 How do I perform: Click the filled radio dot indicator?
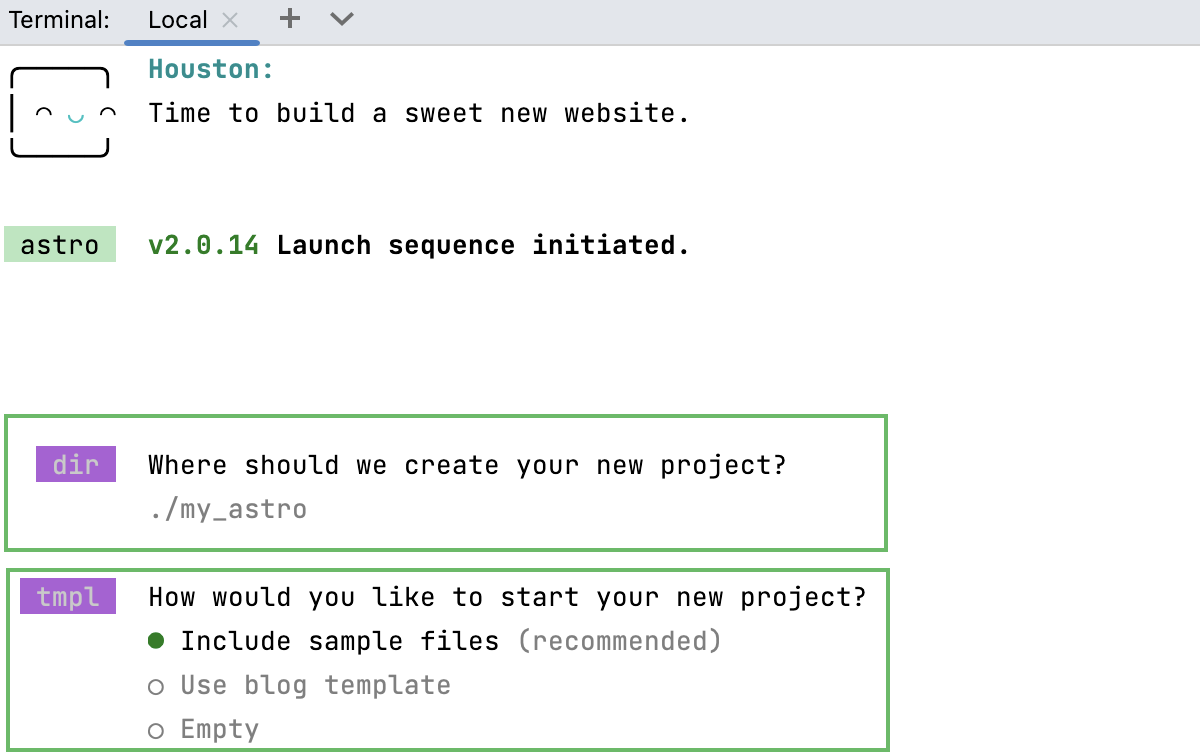[156, 640]
